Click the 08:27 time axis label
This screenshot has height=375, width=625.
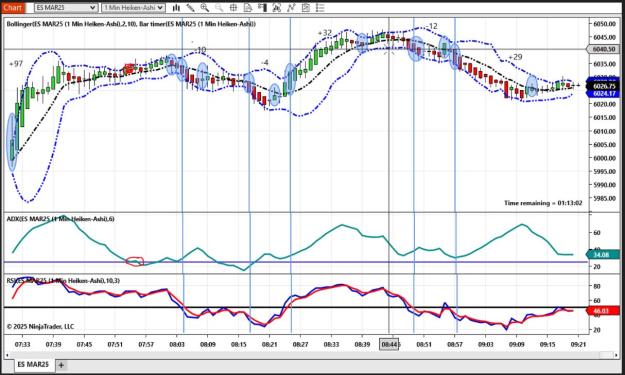[300, 344]
